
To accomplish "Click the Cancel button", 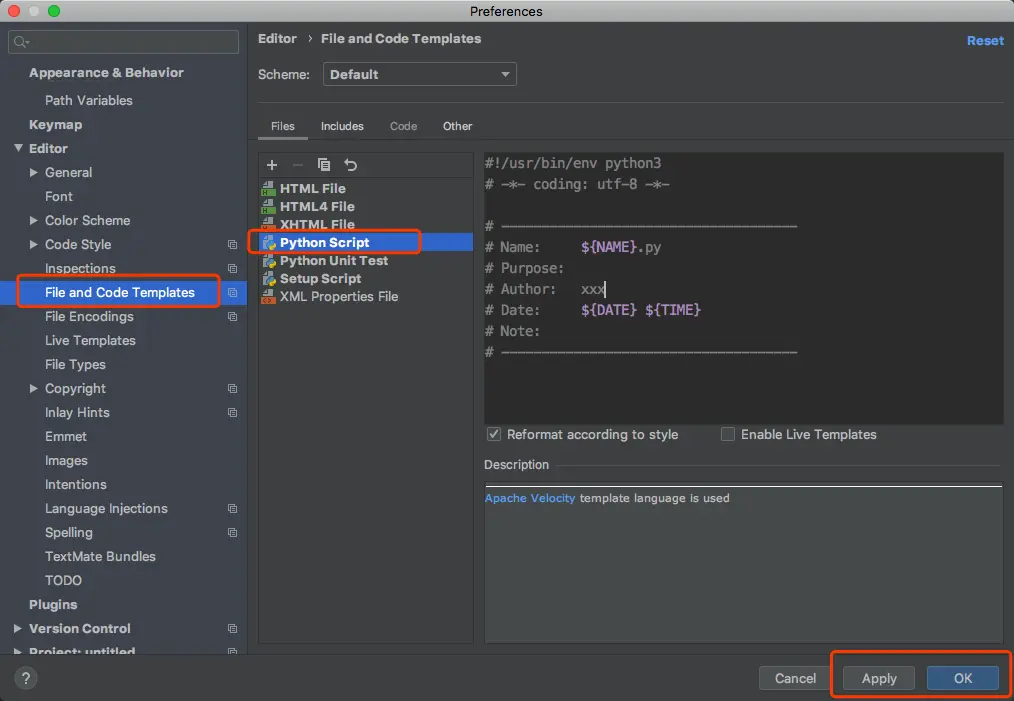I will 795,678.
